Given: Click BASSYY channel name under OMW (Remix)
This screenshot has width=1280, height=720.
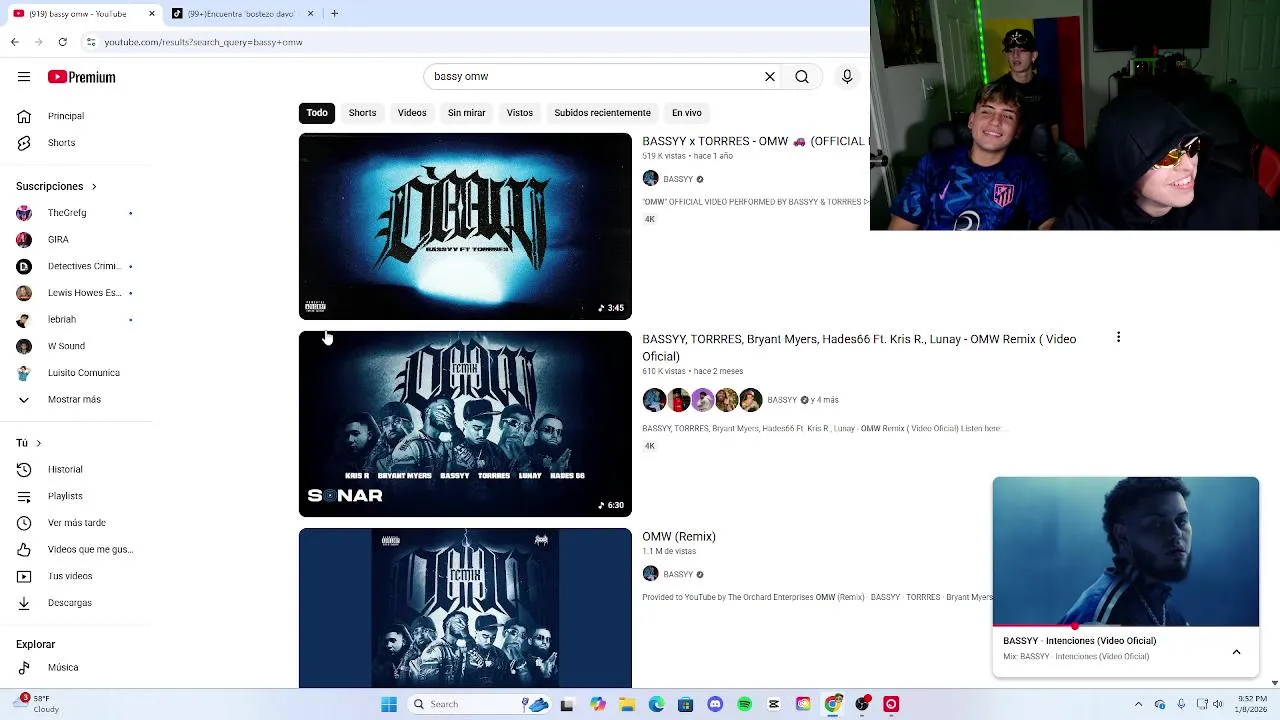Looking at the screenshot, I should 678,574.
